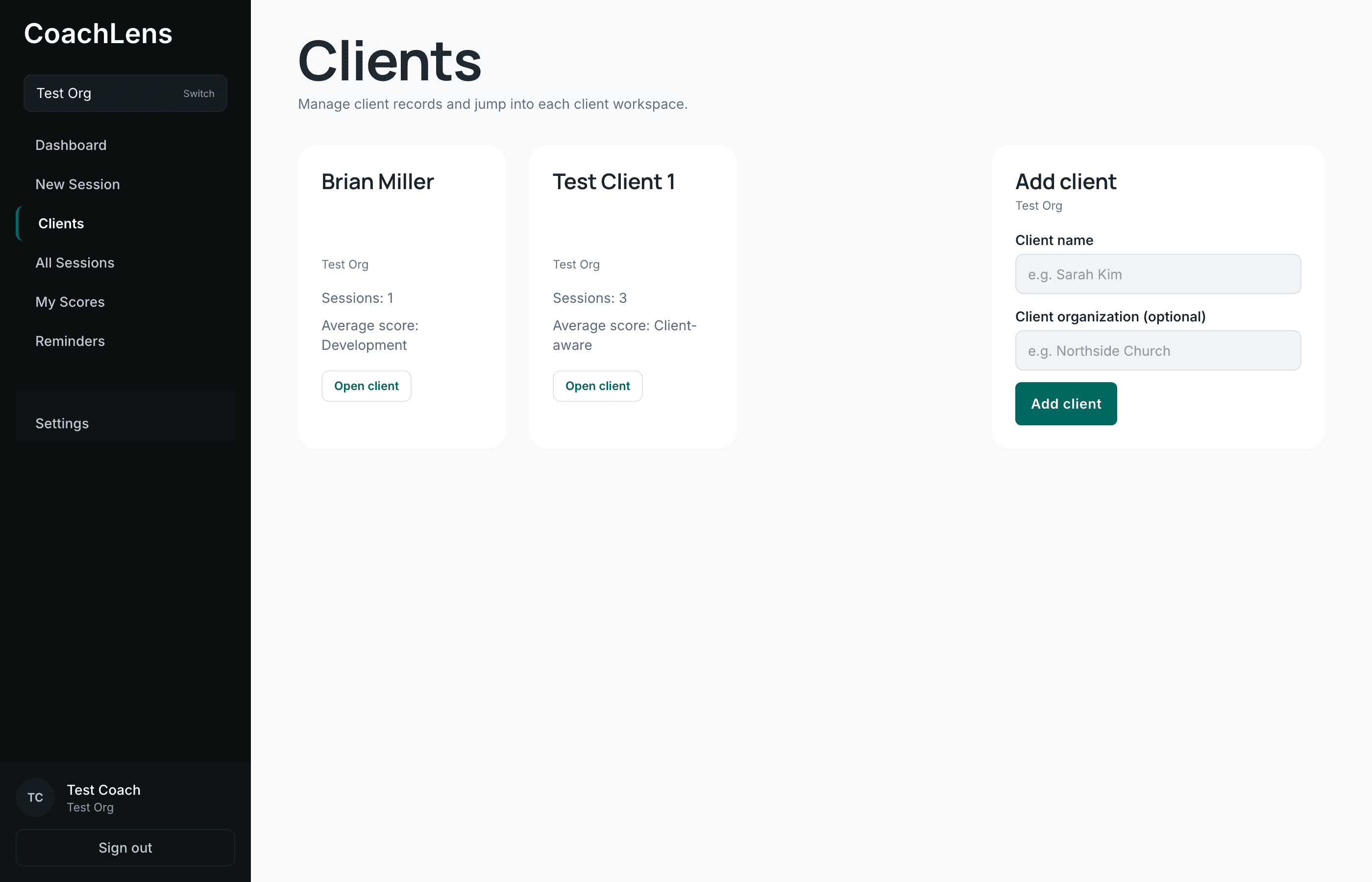Select Clients in the sidebar
Image resolution: width=1372 pixels, height=882 pixels.
click(61, 223)
